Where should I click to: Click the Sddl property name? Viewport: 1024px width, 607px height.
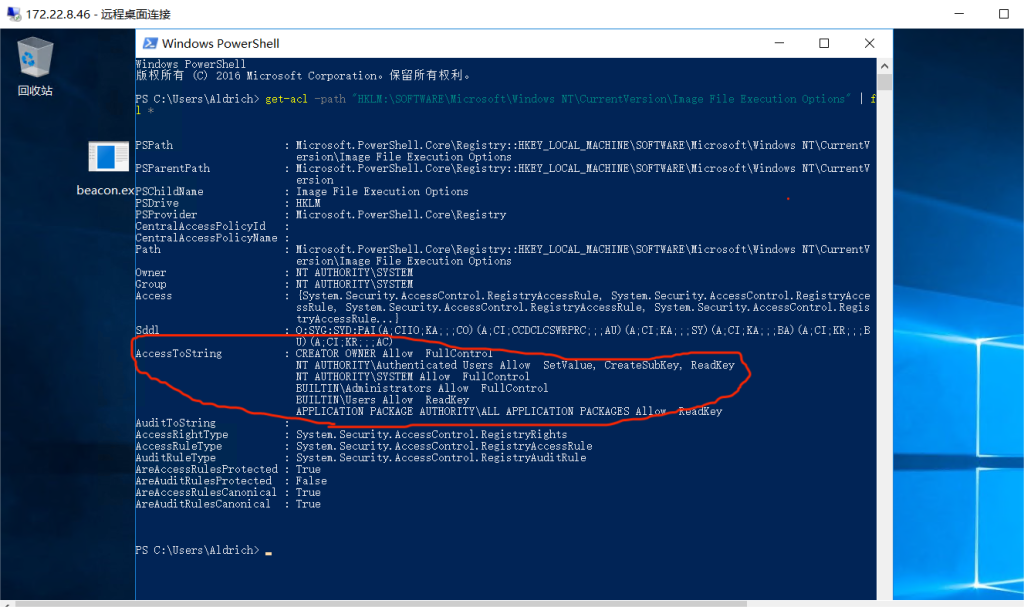tap(146, 330)
